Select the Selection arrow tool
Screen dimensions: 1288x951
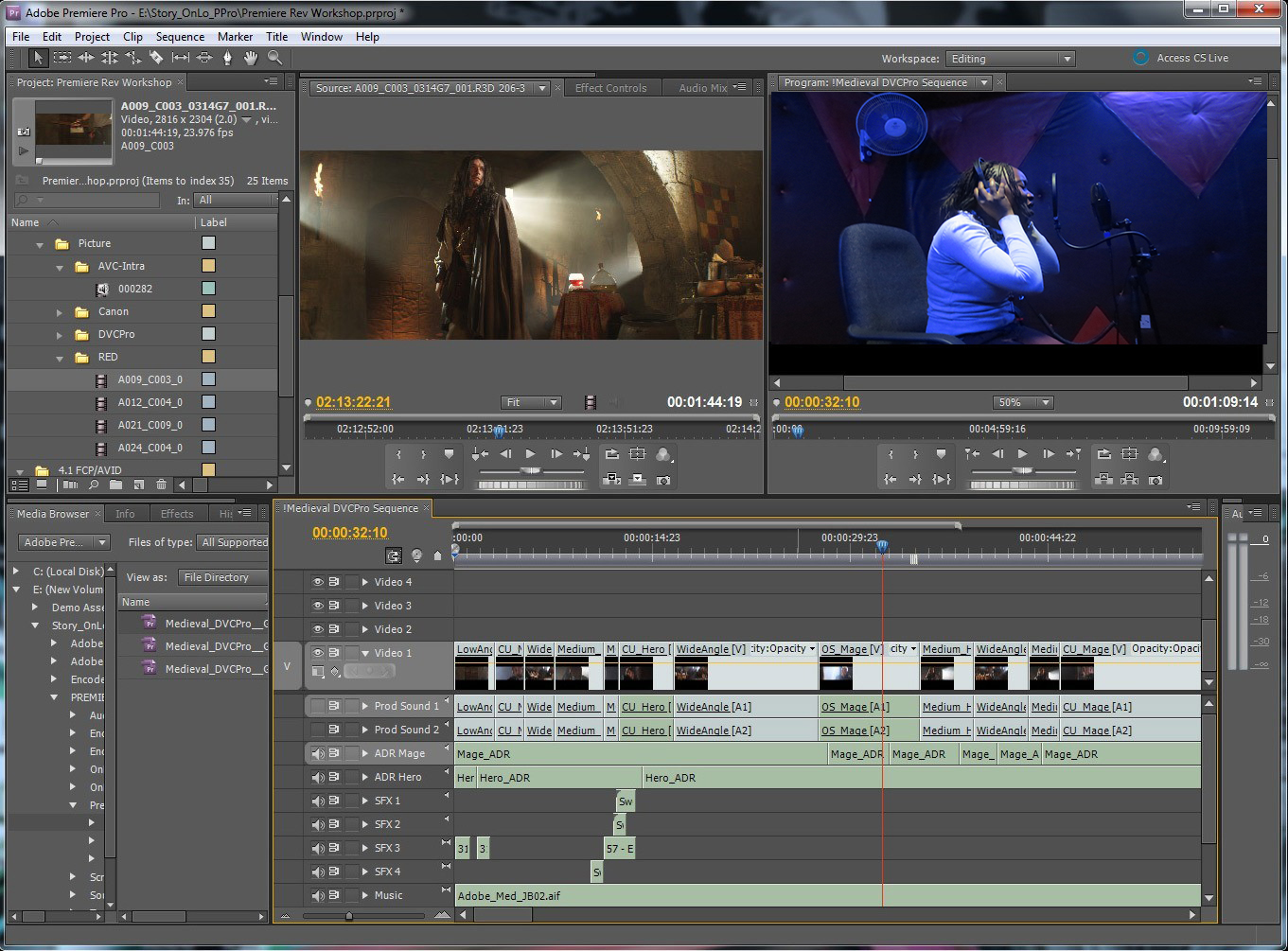pos(38,58)
